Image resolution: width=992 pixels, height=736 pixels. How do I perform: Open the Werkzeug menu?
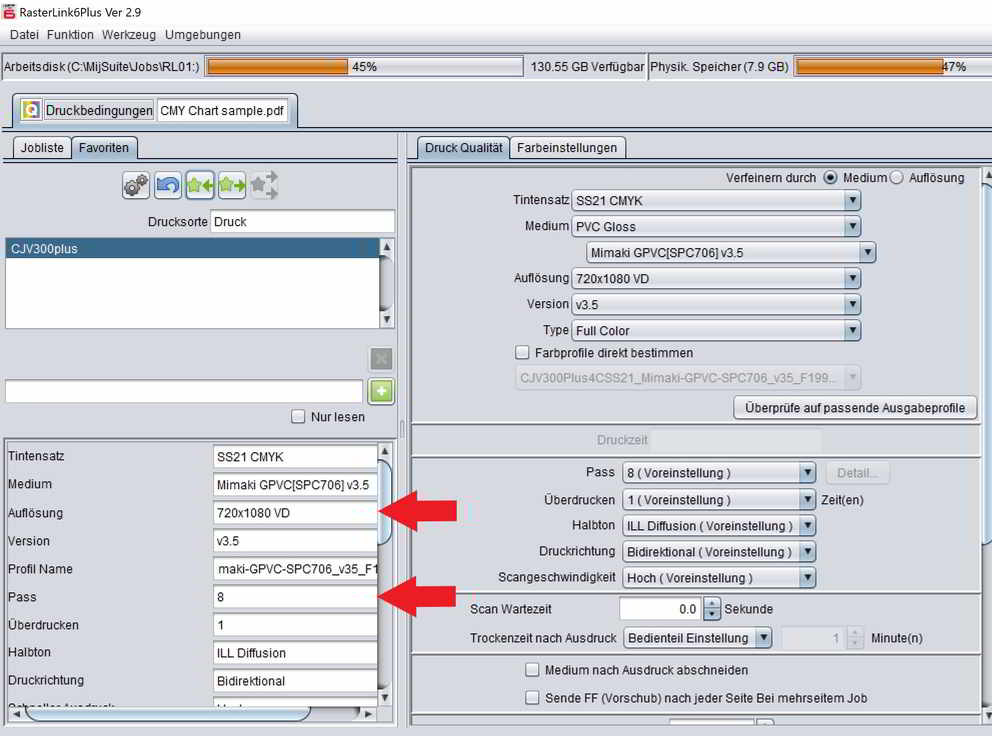click(129, 35)
